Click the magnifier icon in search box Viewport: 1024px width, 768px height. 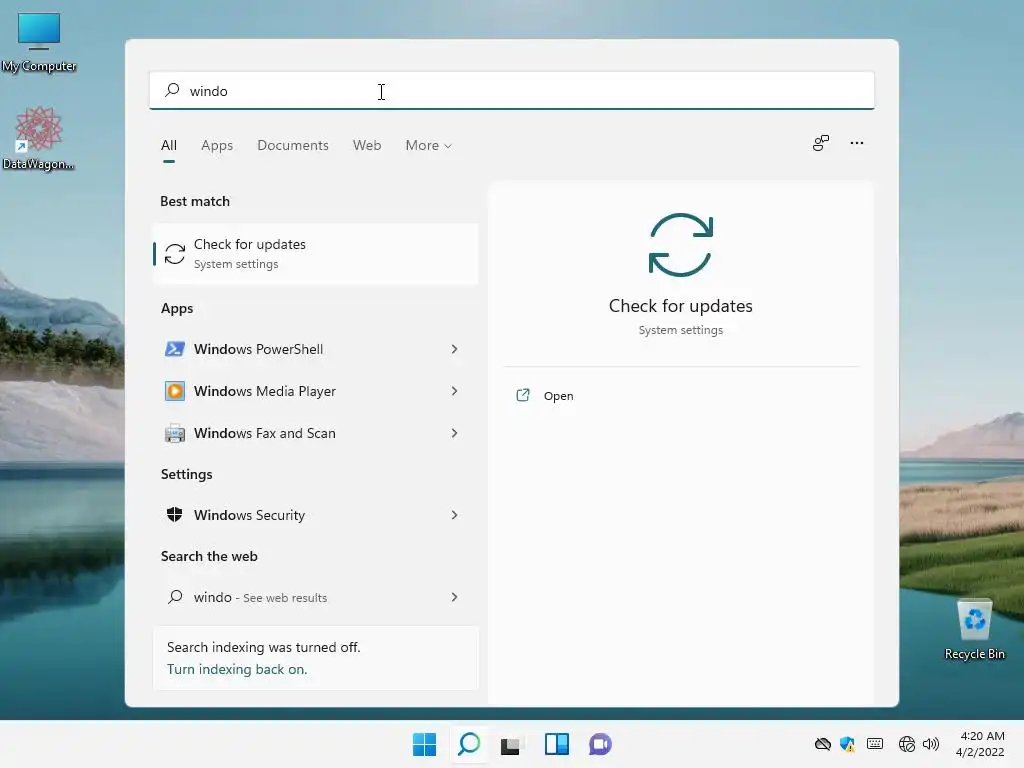pos(172,90)
